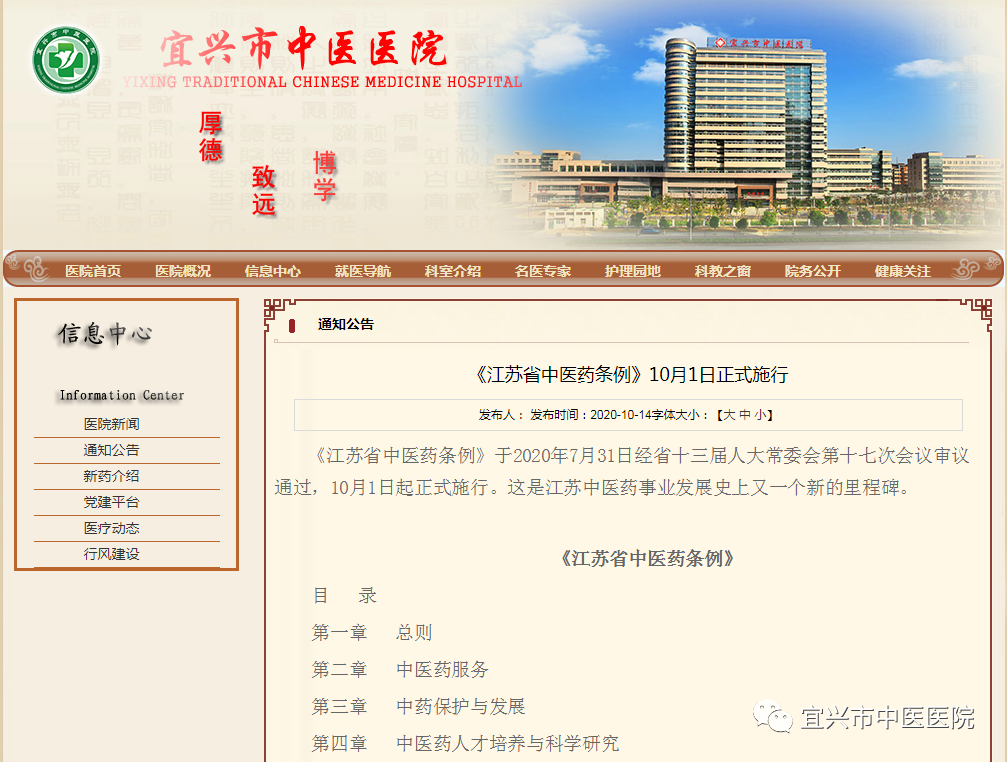
Task: Click the 第四章 中医药人才培养与科学研究 line
Action: coord(466,743)
